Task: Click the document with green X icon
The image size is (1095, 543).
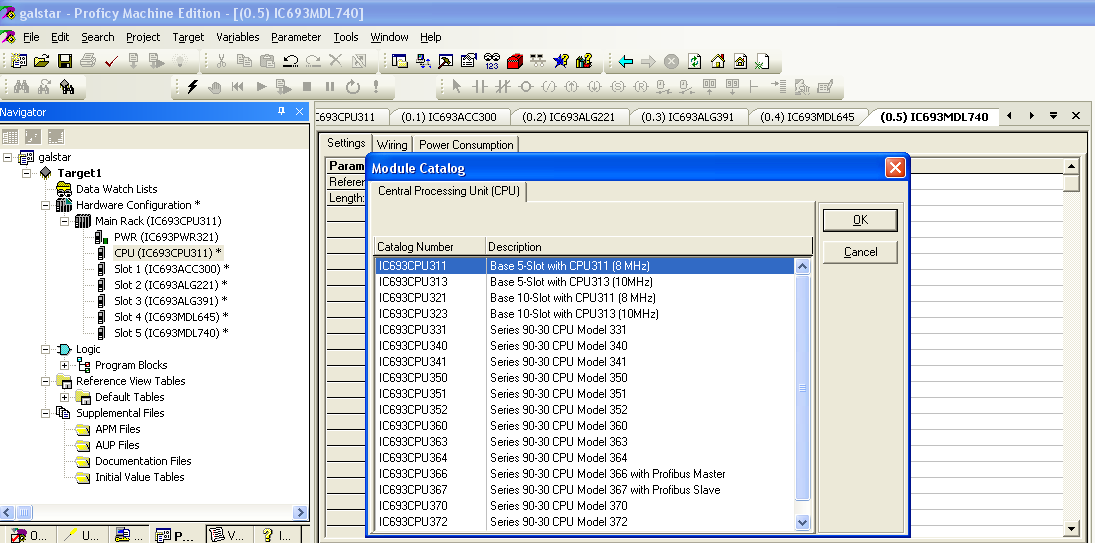Action: 762,61
